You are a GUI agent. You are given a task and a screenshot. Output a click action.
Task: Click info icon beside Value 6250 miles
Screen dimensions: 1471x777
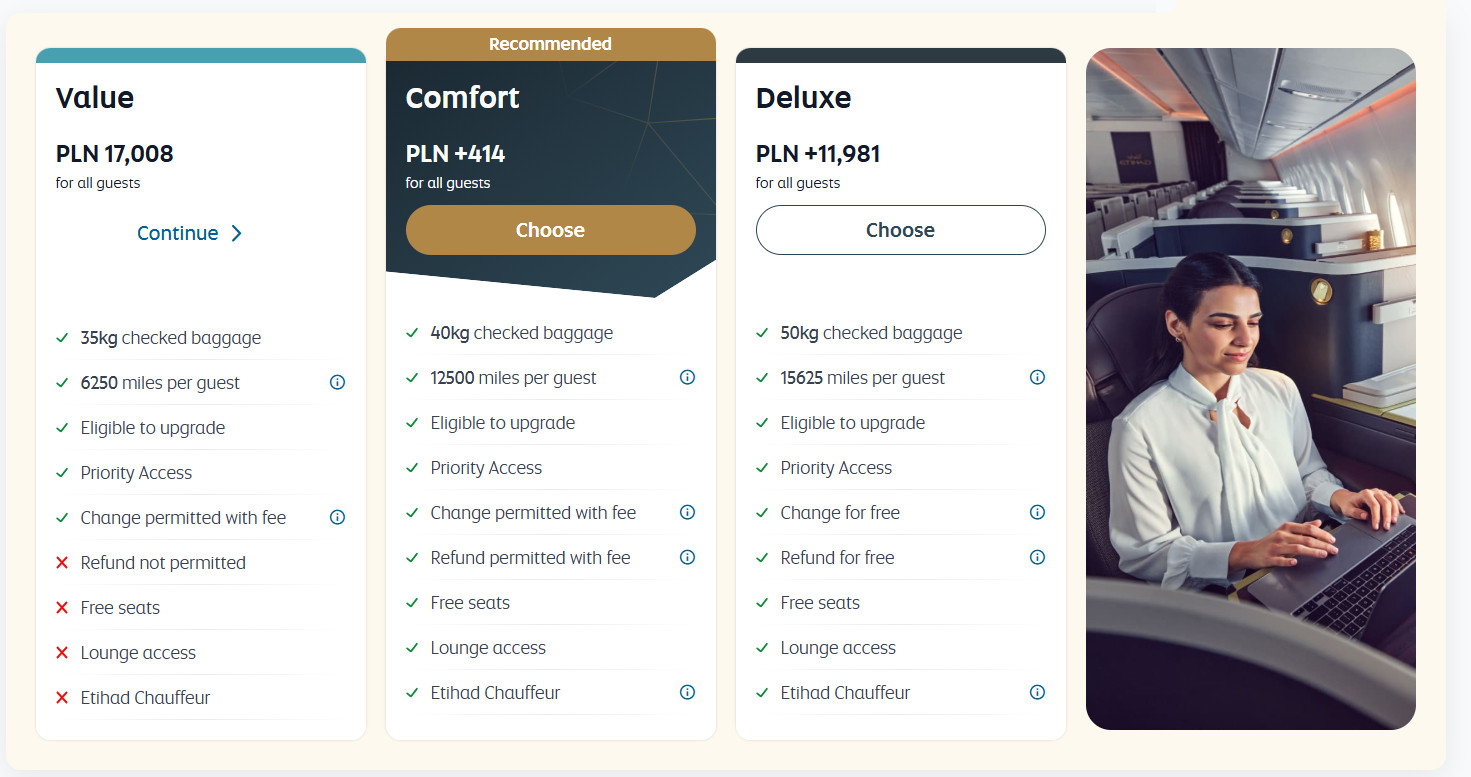click(337, 382)
